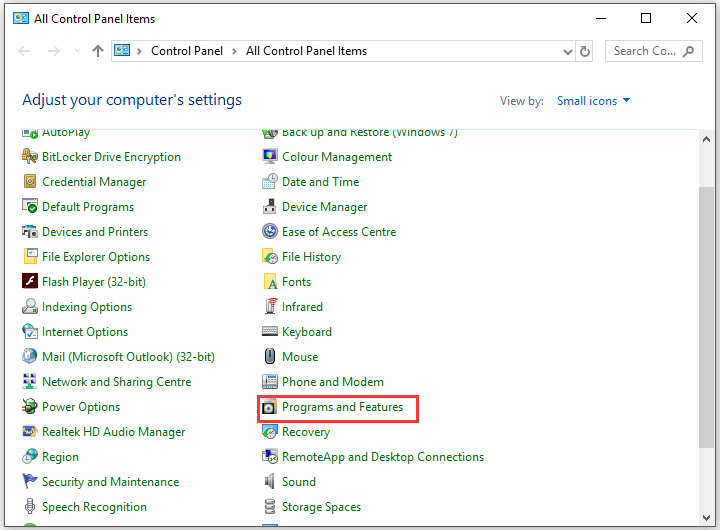The width and height of the screenshot is (720, 530).
Task: Click the Speech Recognition microphone icon
Action: coord(30,506)
